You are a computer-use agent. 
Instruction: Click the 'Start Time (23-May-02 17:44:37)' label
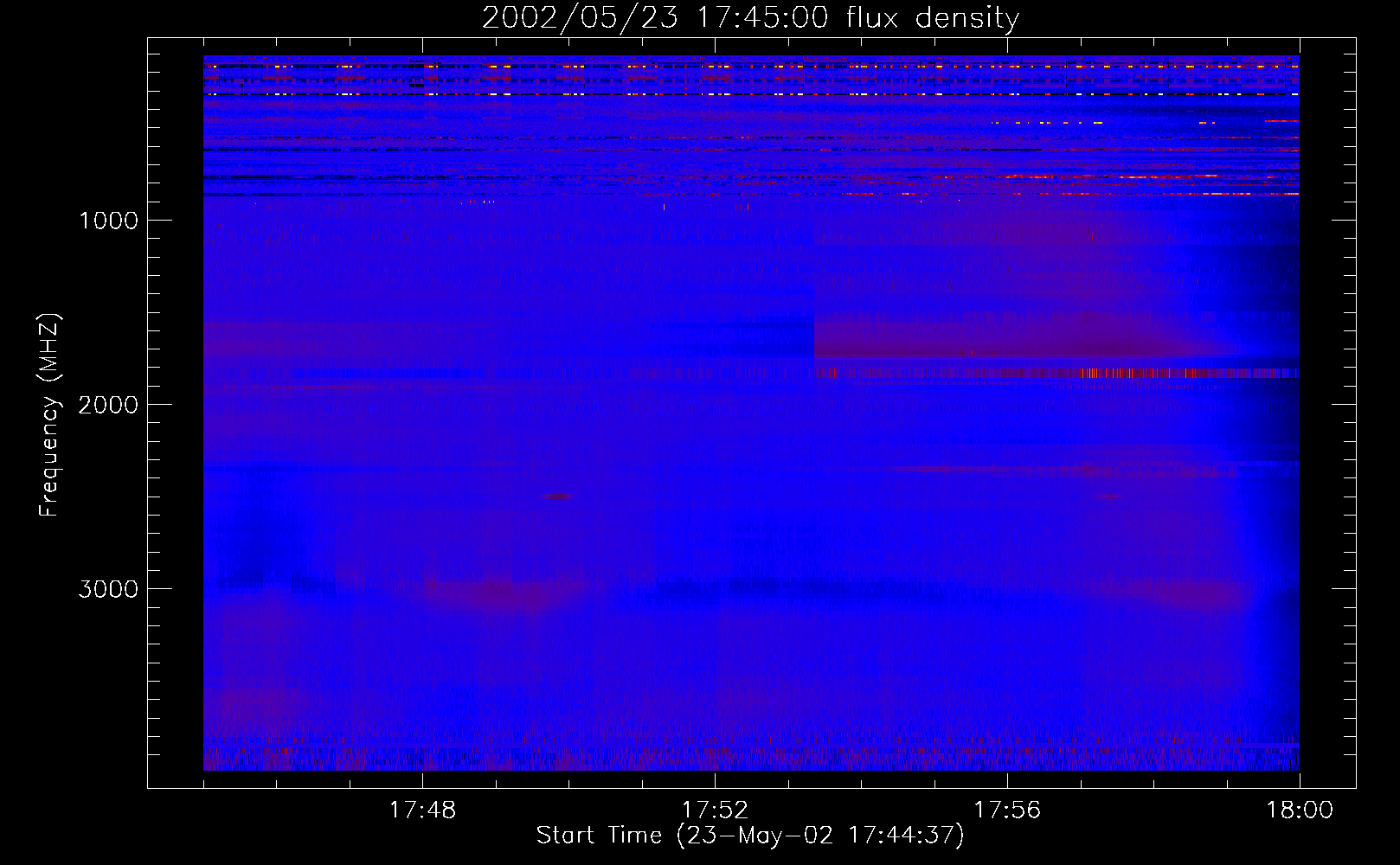pos(749,836)
